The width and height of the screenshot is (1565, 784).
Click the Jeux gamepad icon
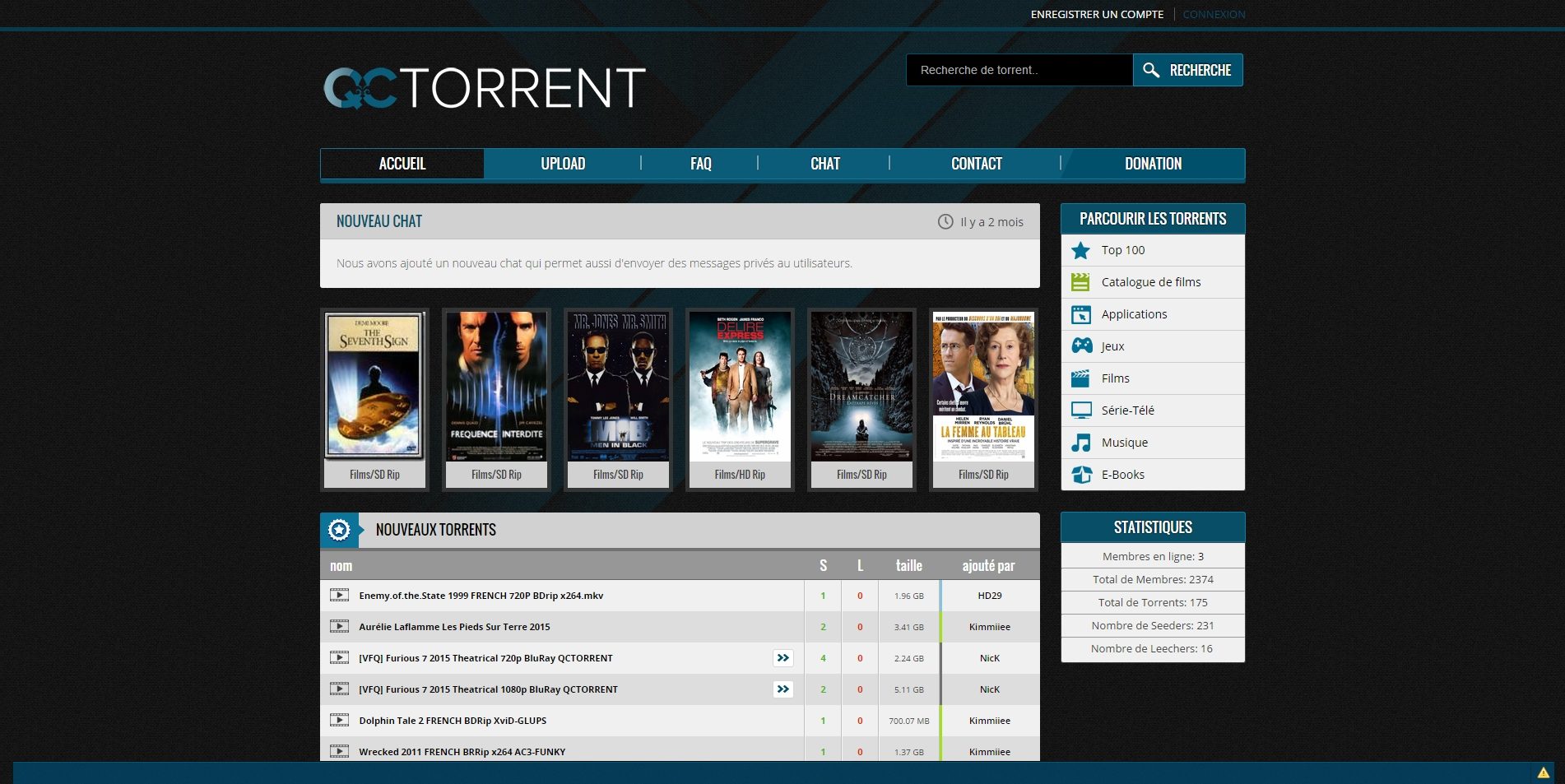pyautogui.click(x=1081, y=346)
